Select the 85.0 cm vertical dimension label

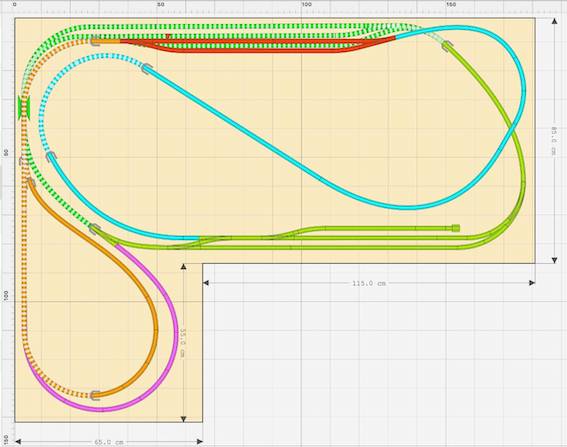coord(554,141)
